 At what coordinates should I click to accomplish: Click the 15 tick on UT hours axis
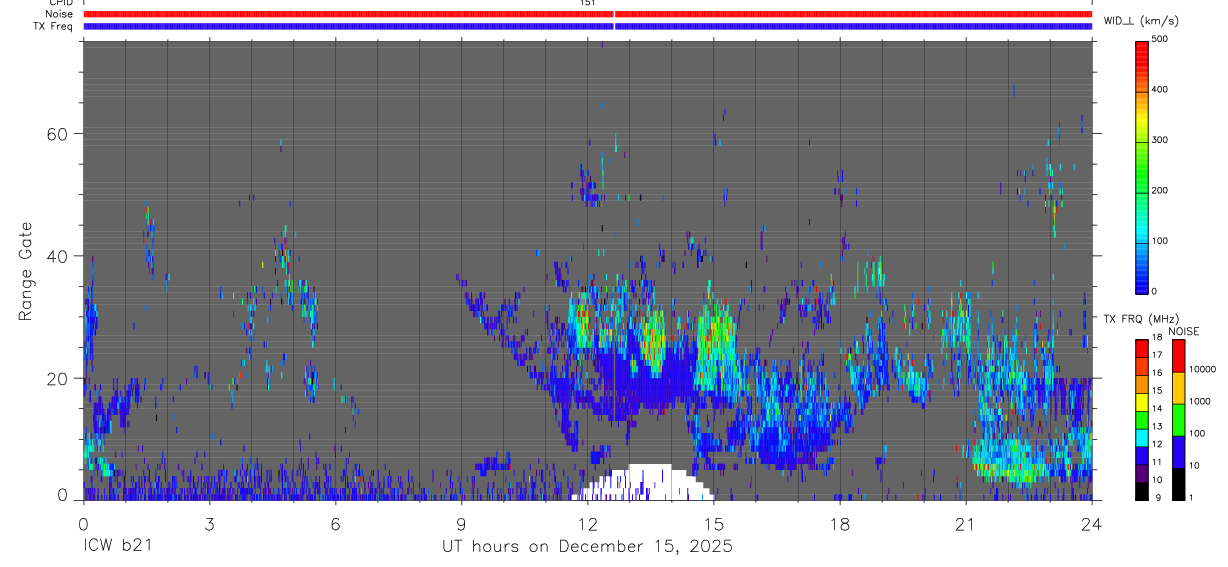click(x=714, y=524)
